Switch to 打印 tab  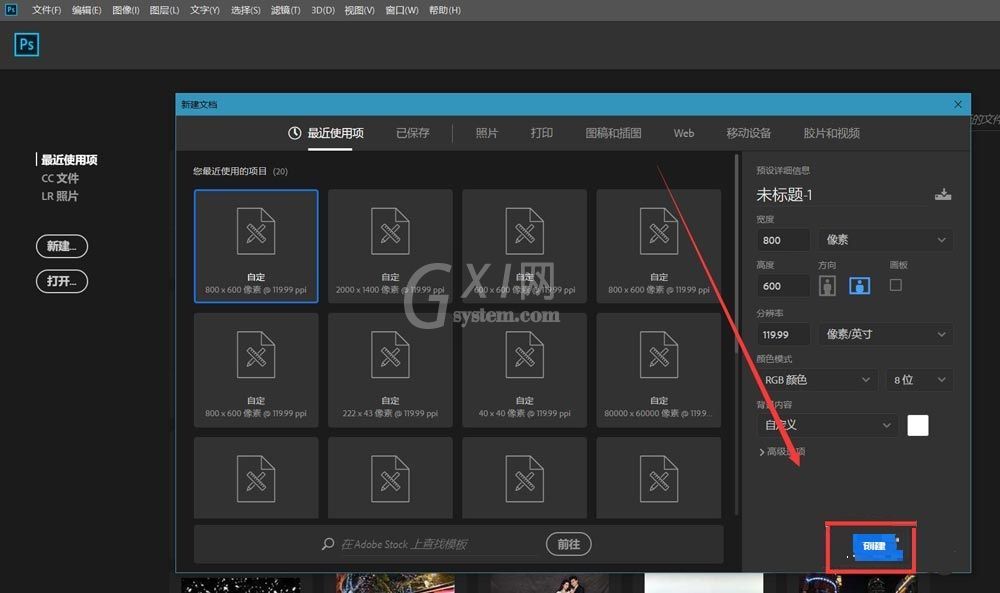point(541,133)
